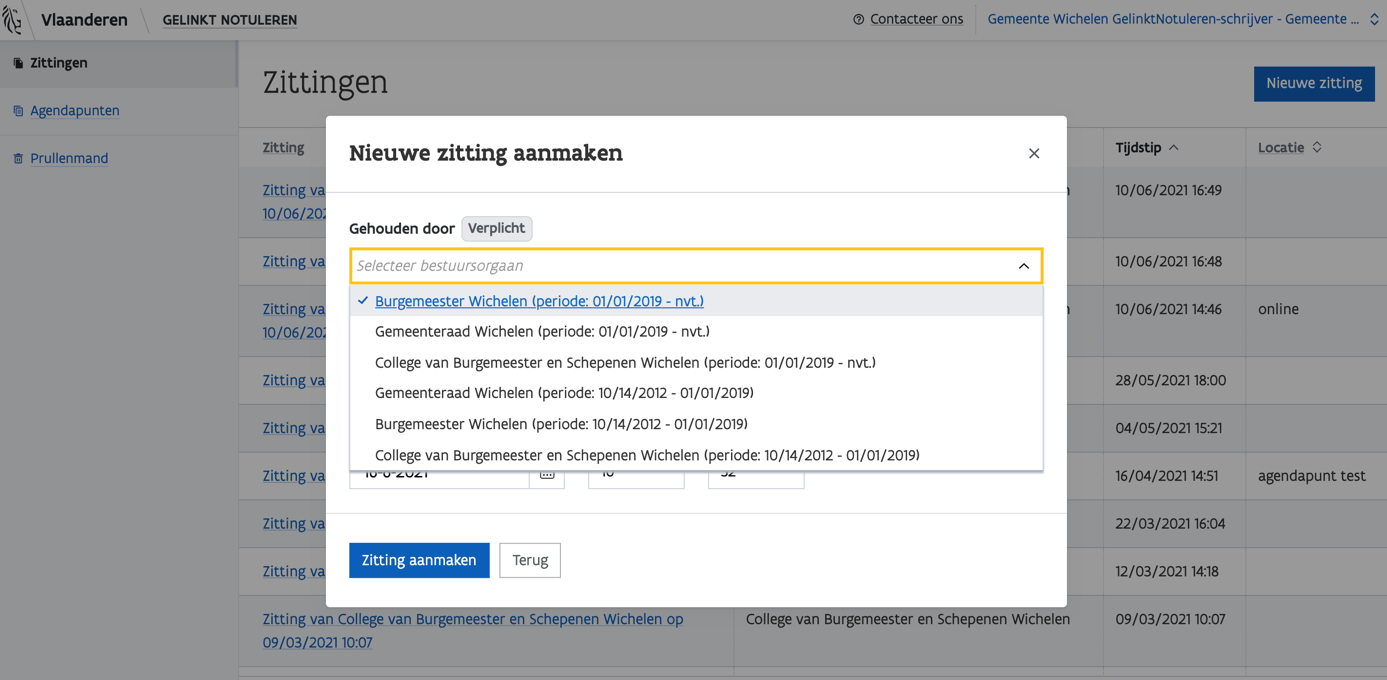The width and height of the screenshot is (1387, 680).
Task: Open the Contacteer ons link
Action: click(x=916, y=19)
